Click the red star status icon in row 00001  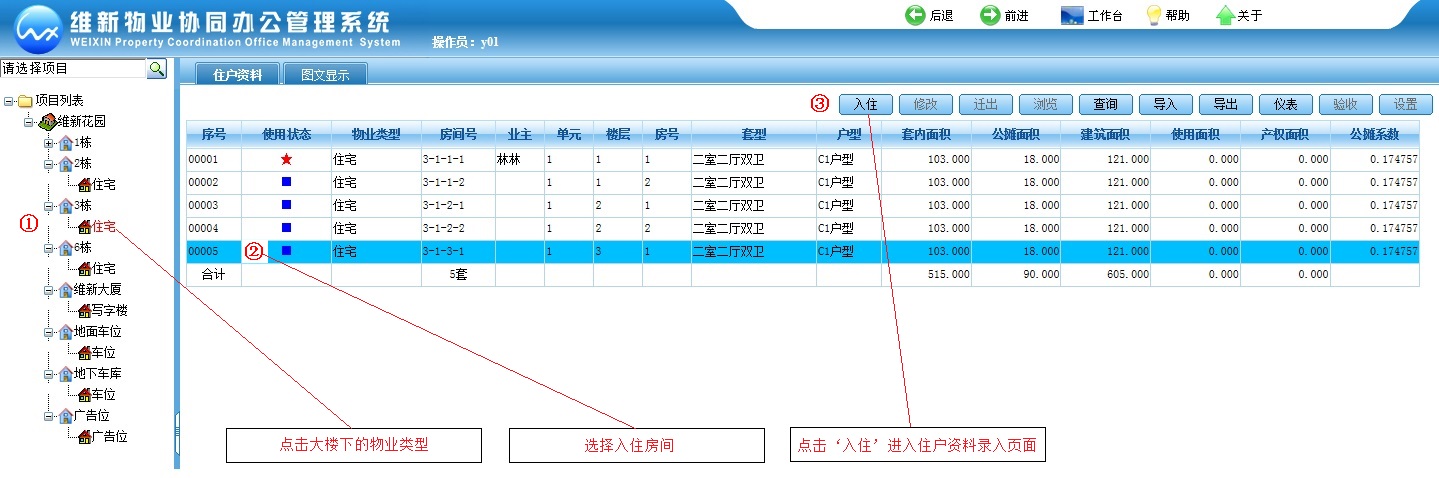coord(286,159)
